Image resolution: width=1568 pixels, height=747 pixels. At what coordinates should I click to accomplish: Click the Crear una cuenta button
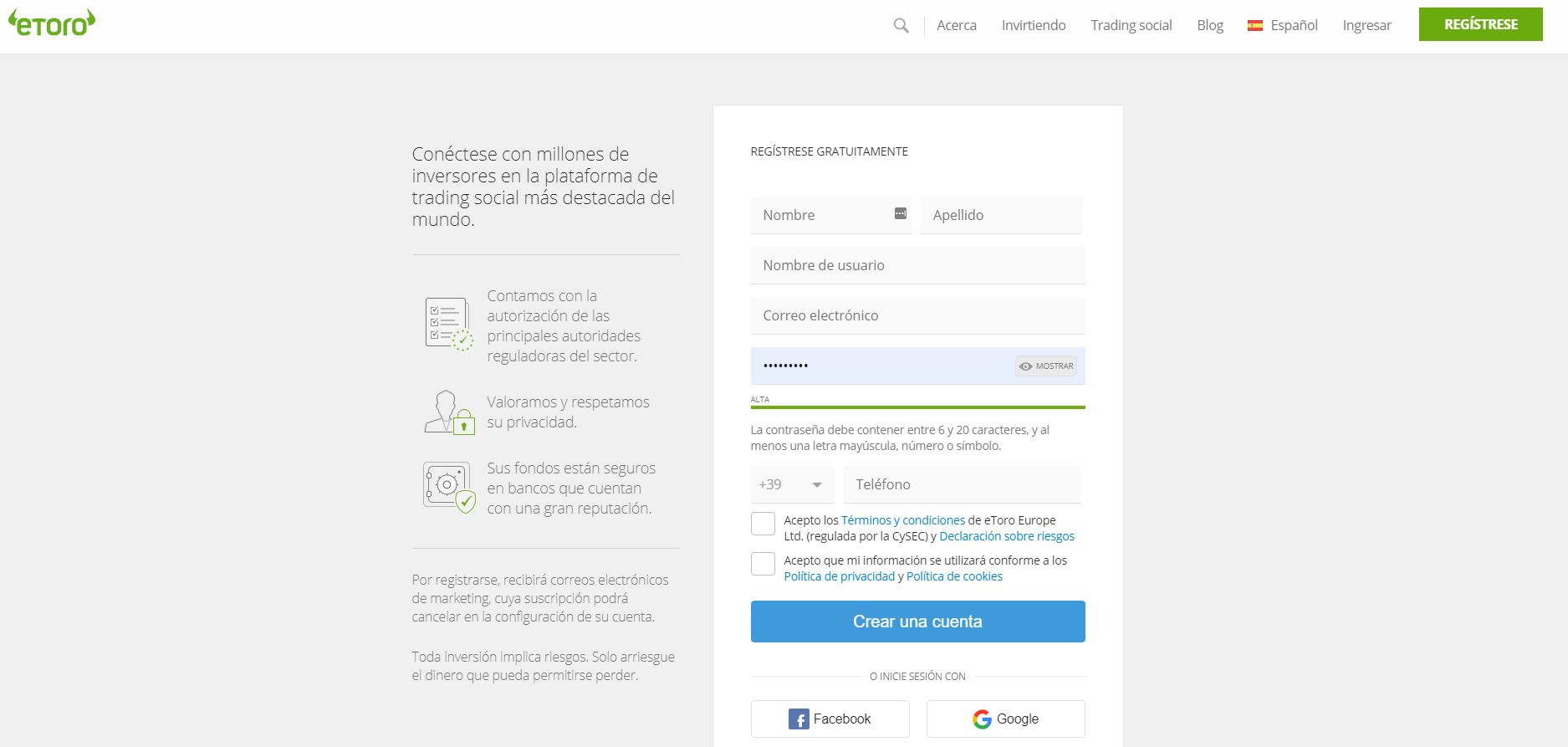pos(918,622)
